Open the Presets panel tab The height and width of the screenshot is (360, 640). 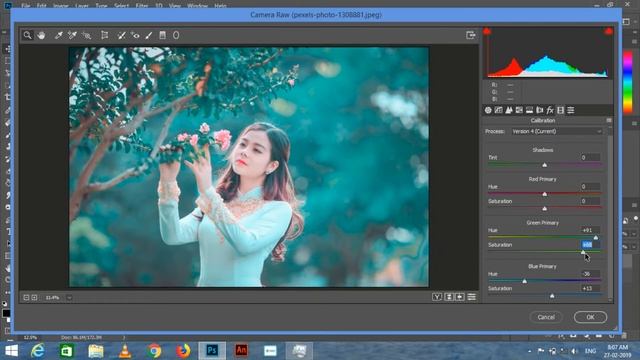click(x=571, y=110)
